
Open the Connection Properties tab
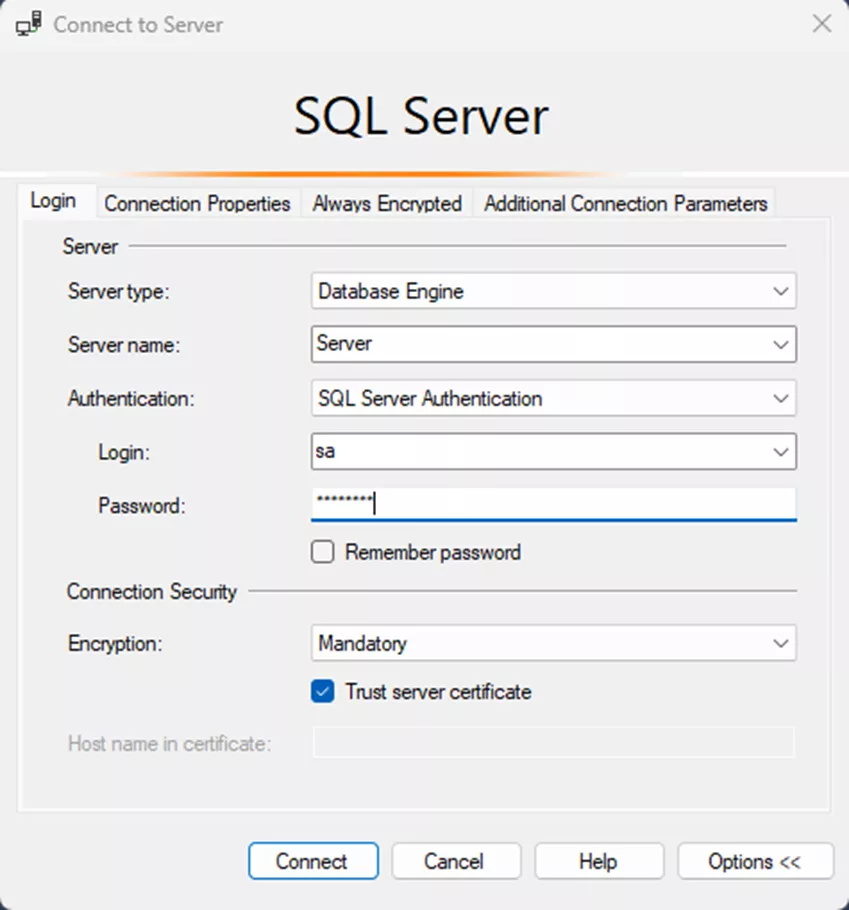pyautogui.click(x=197, y=204)
